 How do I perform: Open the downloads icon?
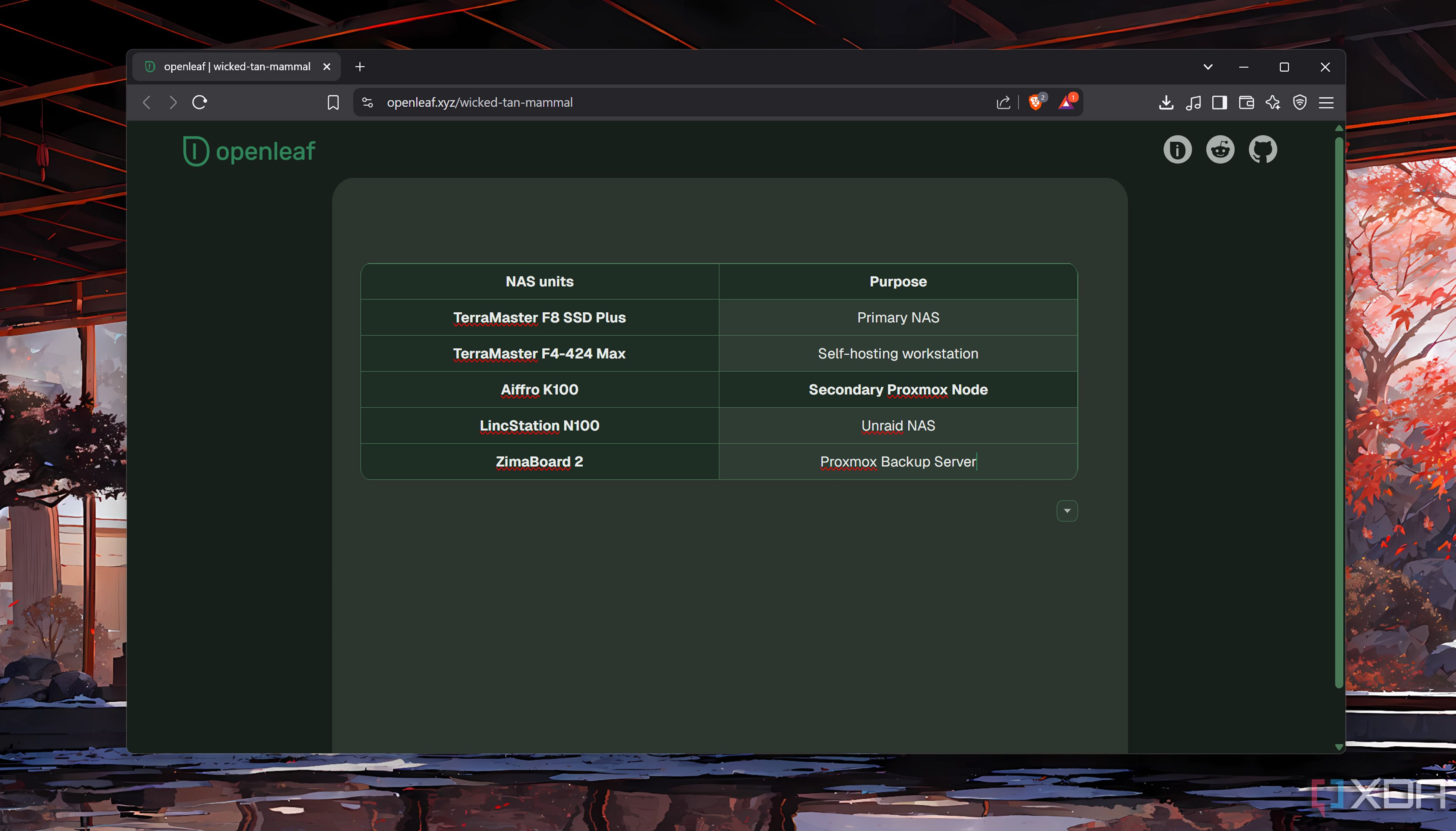[x=1166, y=103]
